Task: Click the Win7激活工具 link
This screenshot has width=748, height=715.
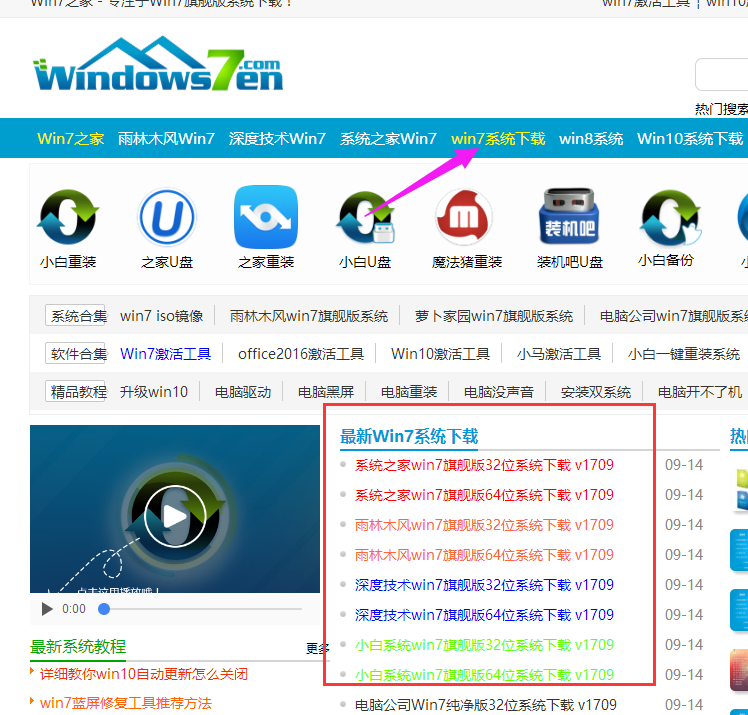Action: 165,353
